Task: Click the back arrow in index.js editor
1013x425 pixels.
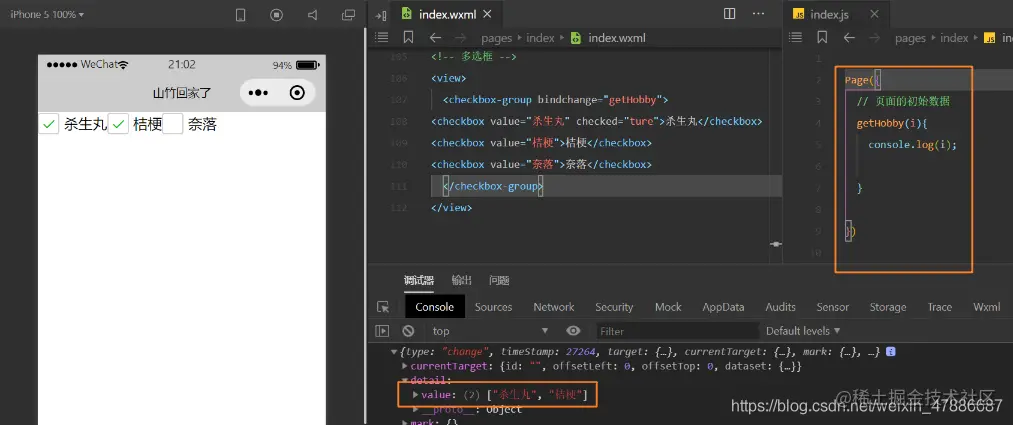Action: (x=849, y=38)
